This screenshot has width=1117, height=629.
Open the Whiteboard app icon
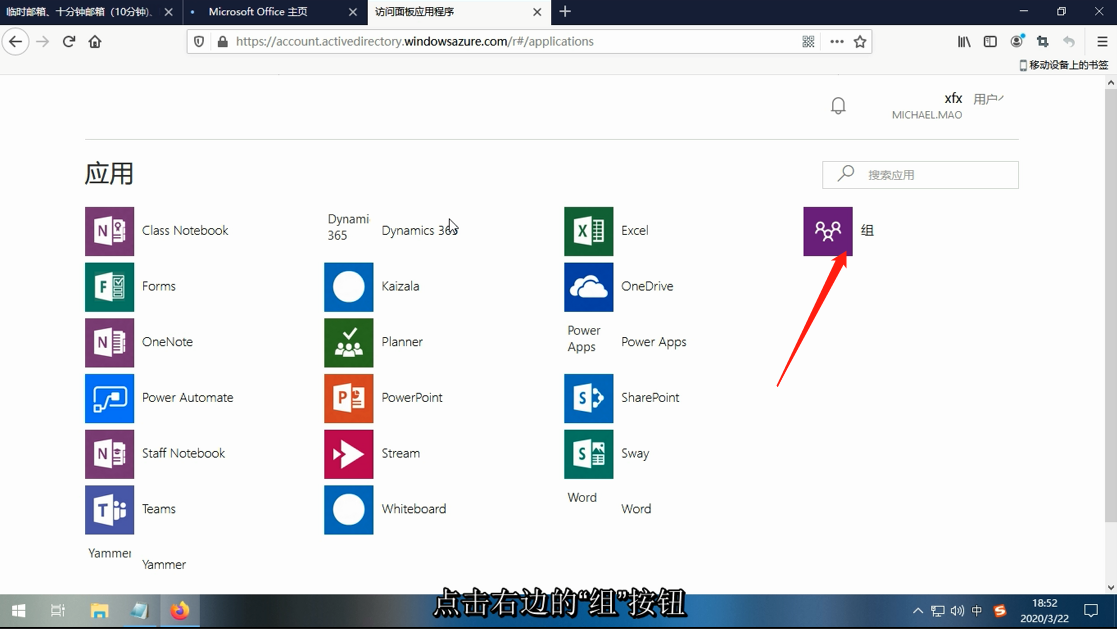(348, 509)
